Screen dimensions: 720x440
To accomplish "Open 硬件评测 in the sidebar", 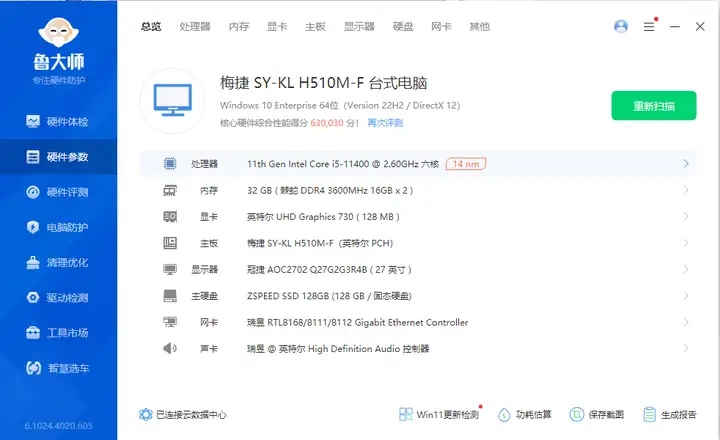I will pos(58,192).
